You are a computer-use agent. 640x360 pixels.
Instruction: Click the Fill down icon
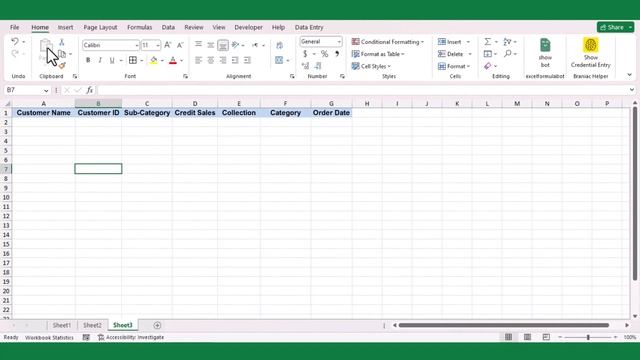pos(487,53)
